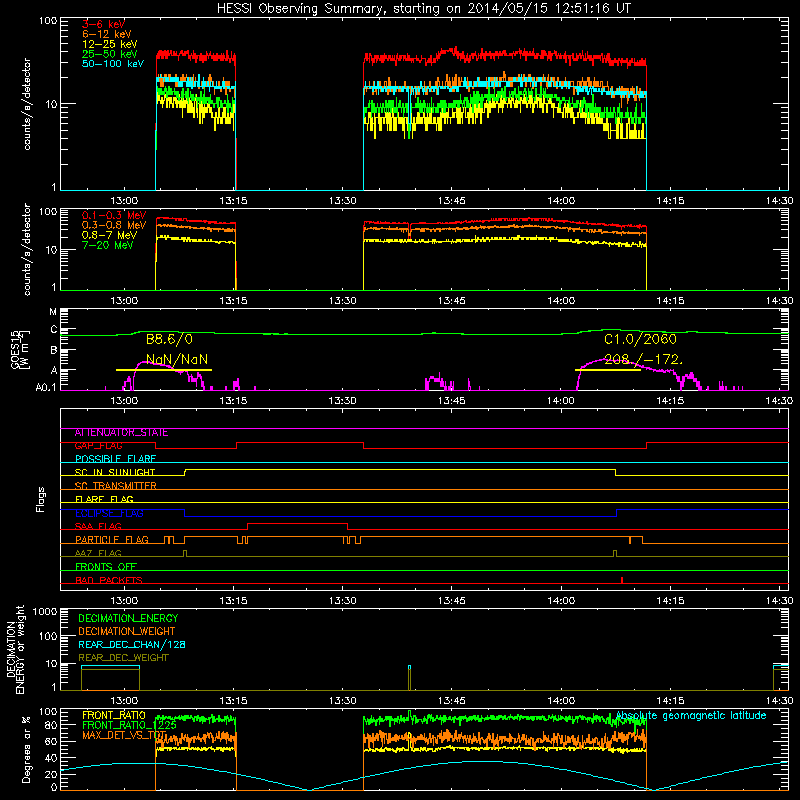This screenshot has width=800, height=800.
Task: Click the DECIMATION_ENERGY legend label
Action: click(128, 618)
